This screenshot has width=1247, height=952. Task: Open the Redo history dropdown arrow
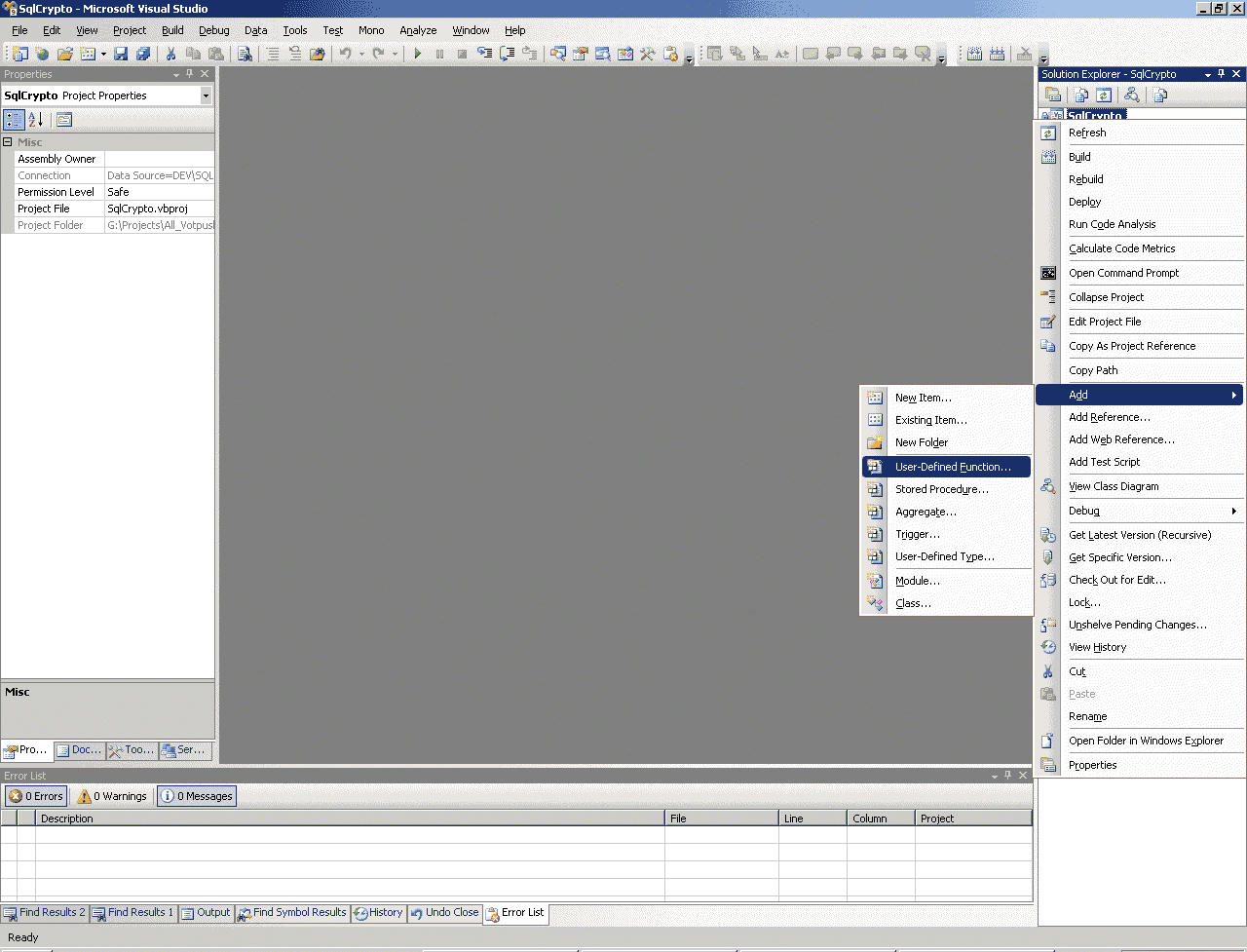pos(395,55)
